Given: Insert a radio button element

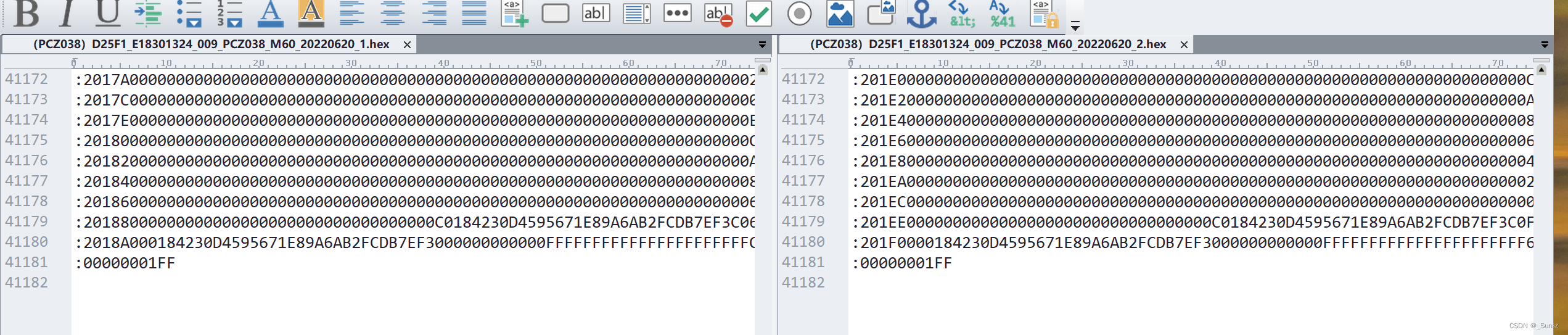Looking at the screenshot, I should 799,13.
